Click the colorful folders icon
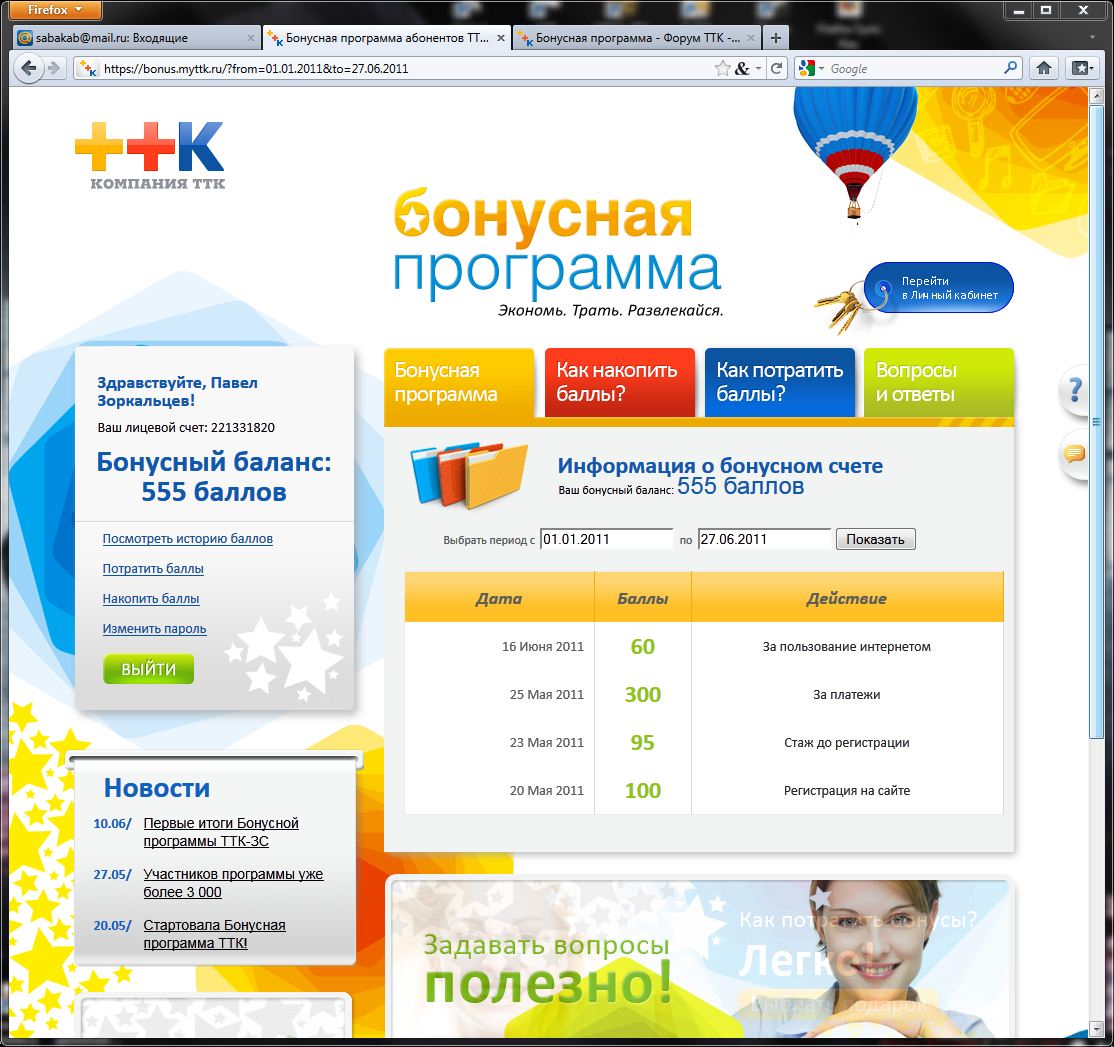Viewport: 1114px width, 1047px height. click(x=470, y=474)
